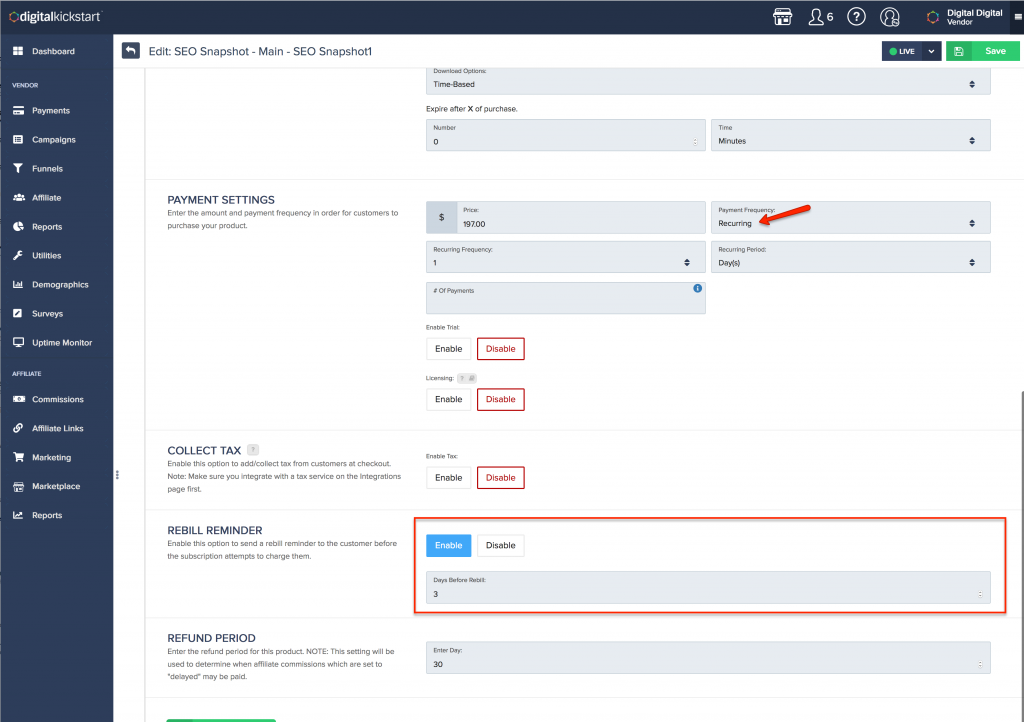Click the floppy disk save icon

click(x=959, y=51)
